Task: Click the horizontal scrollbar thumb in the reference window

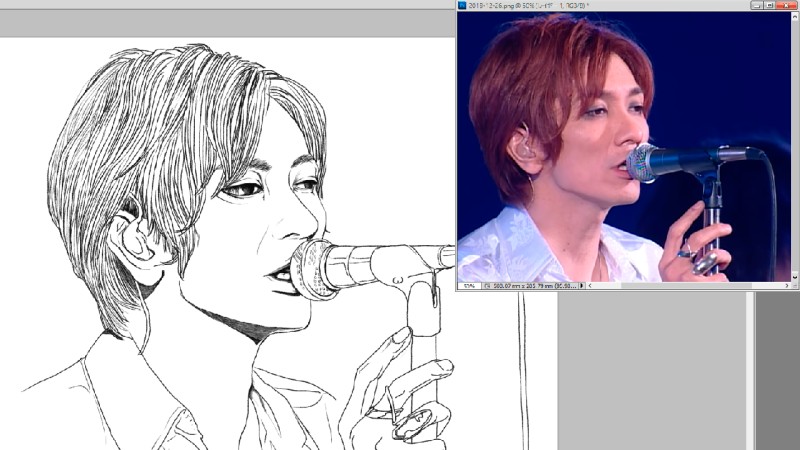Action: tap(686, 286)
